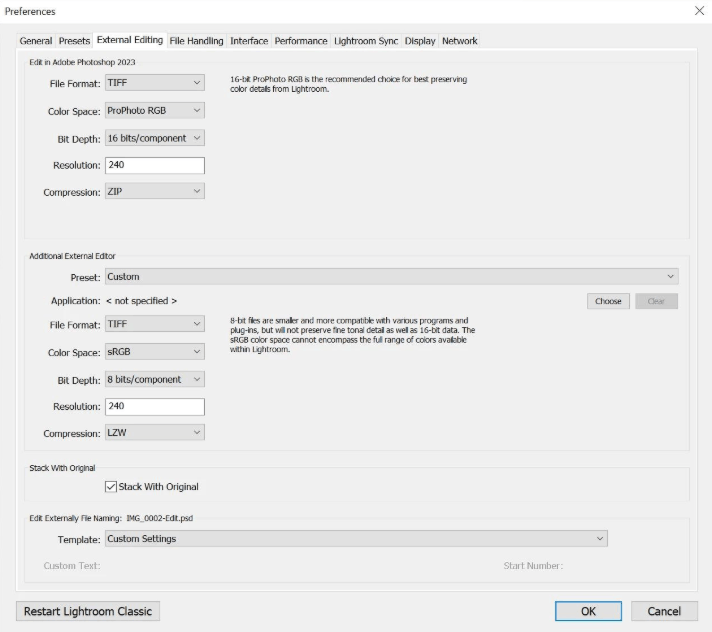The image size is (712, 632).
Task: Expand the Custom Settings Template dropdown
Action: tap(356, 538)
